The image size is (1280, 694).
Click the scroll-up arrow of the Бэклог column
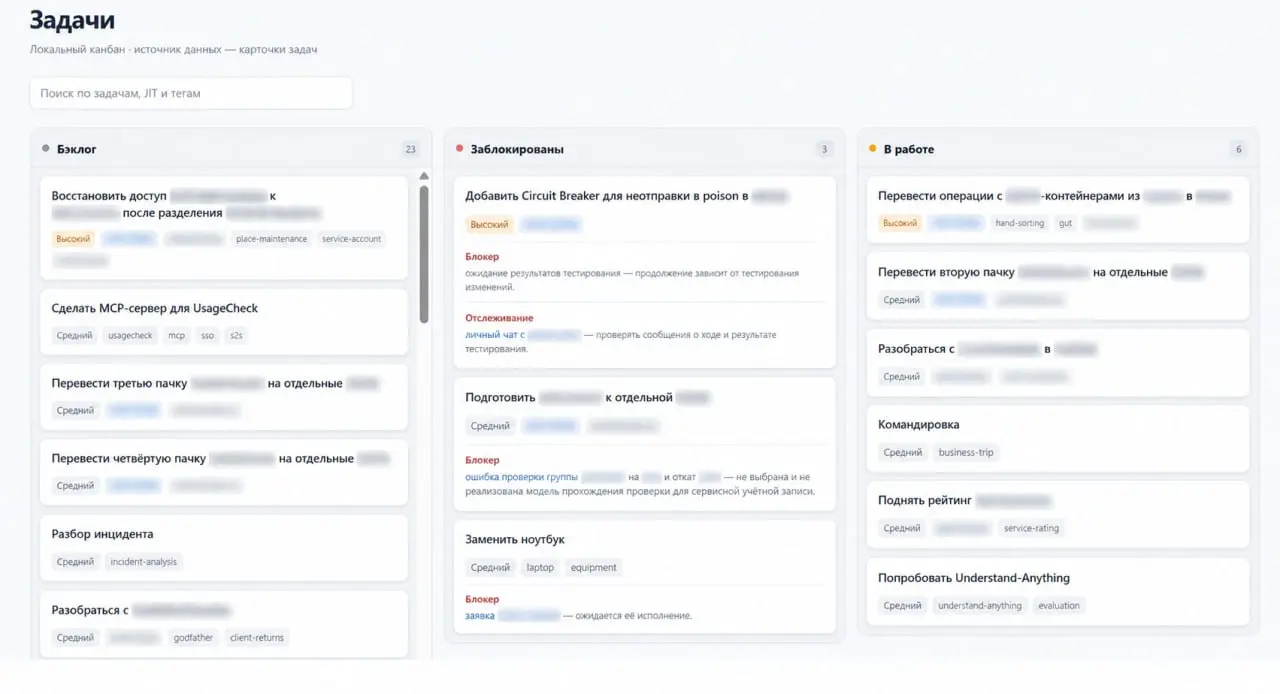(424, 177)
